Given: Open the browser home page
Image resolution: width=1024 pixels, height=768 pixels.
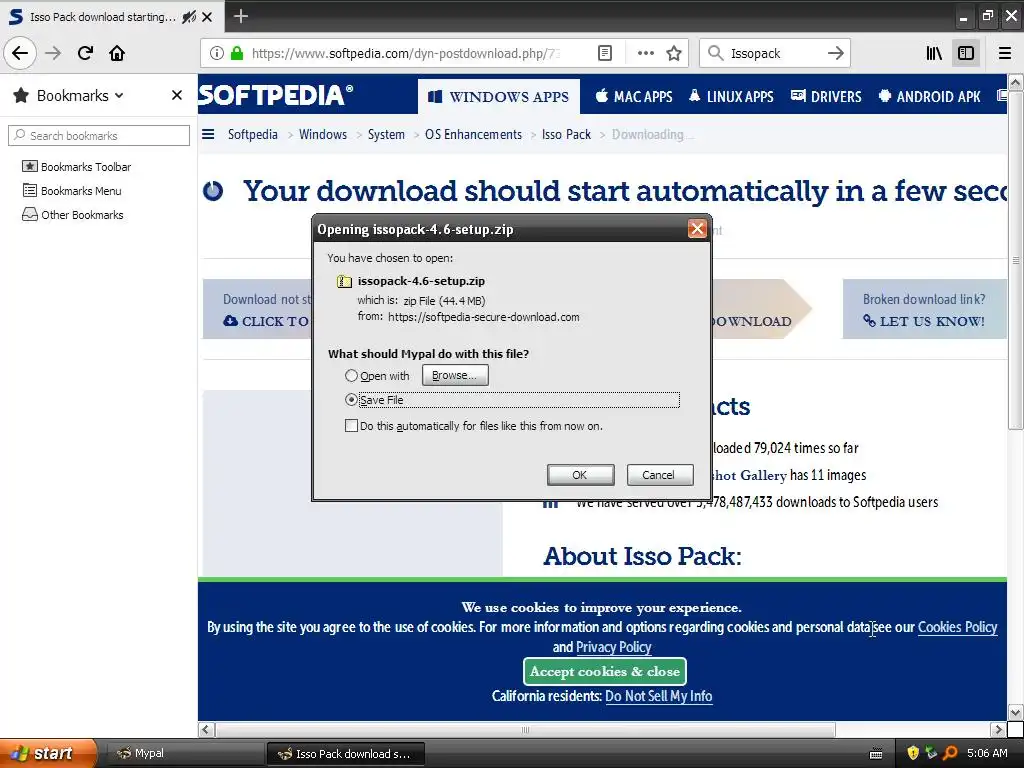Looking at the screenshot, I should point(117,53).
